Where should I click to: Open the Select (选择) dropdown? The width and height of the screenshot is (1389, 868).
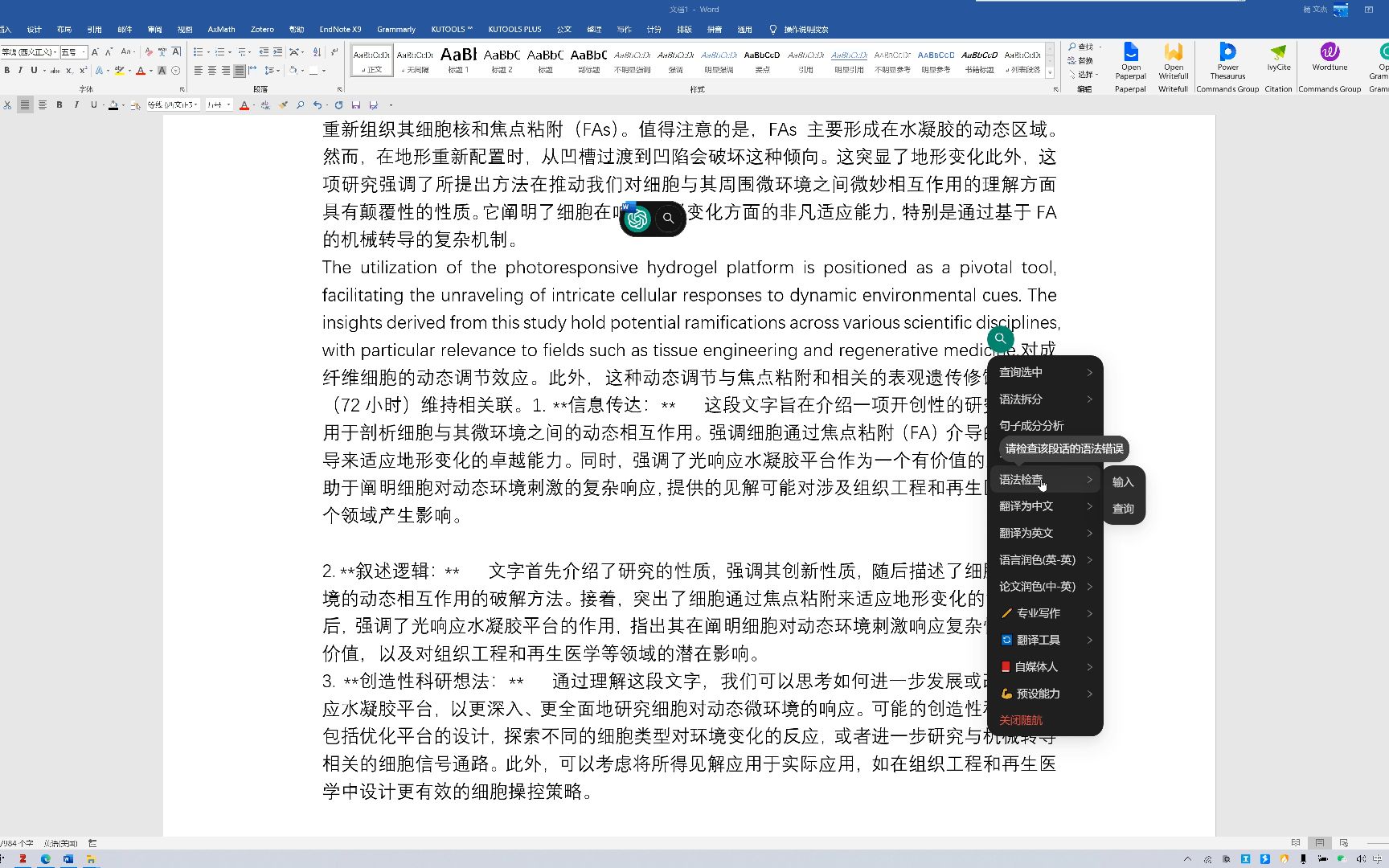pos(1083,75)
